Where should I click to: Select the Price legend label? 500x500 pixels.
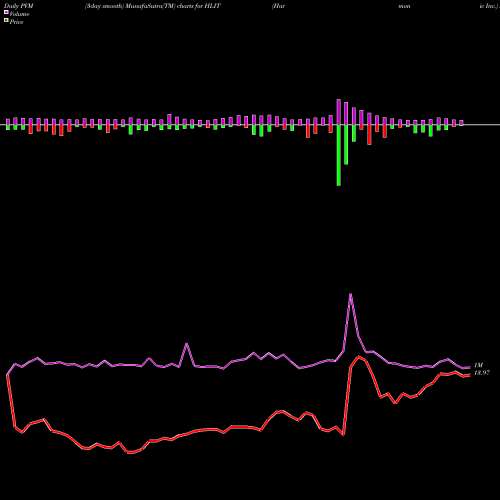[x=16, y=22]
